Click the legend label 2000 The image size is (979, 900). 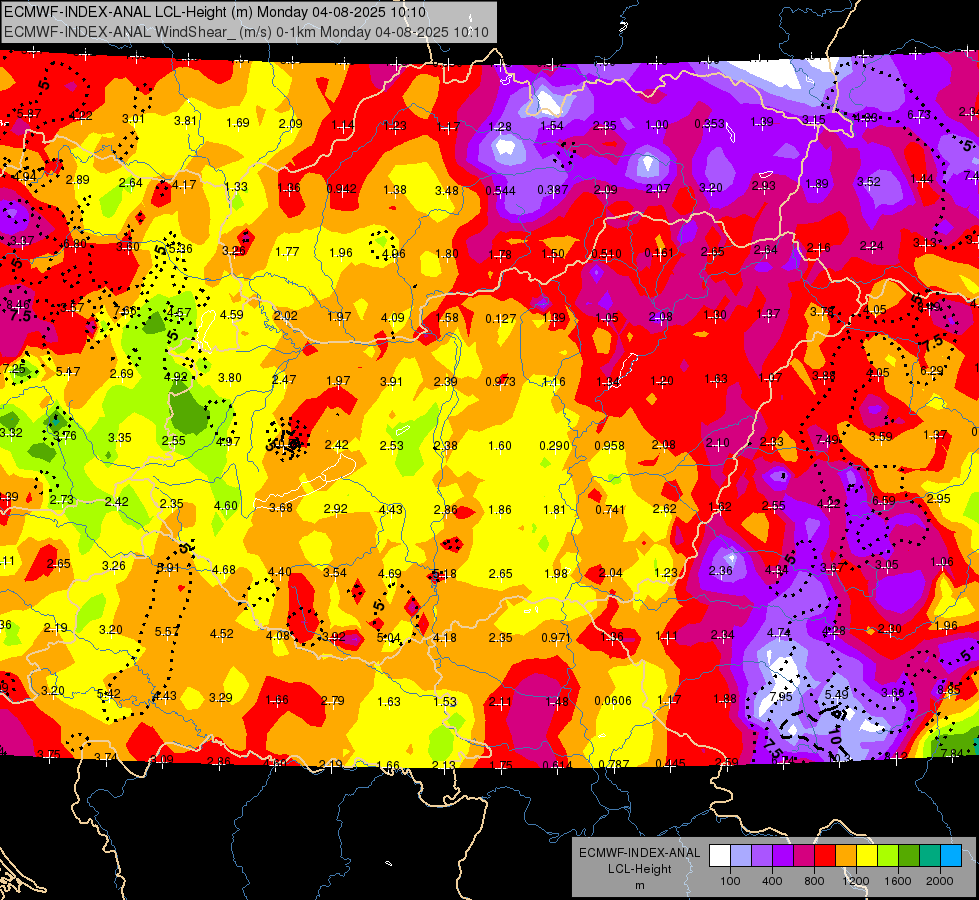940,881
